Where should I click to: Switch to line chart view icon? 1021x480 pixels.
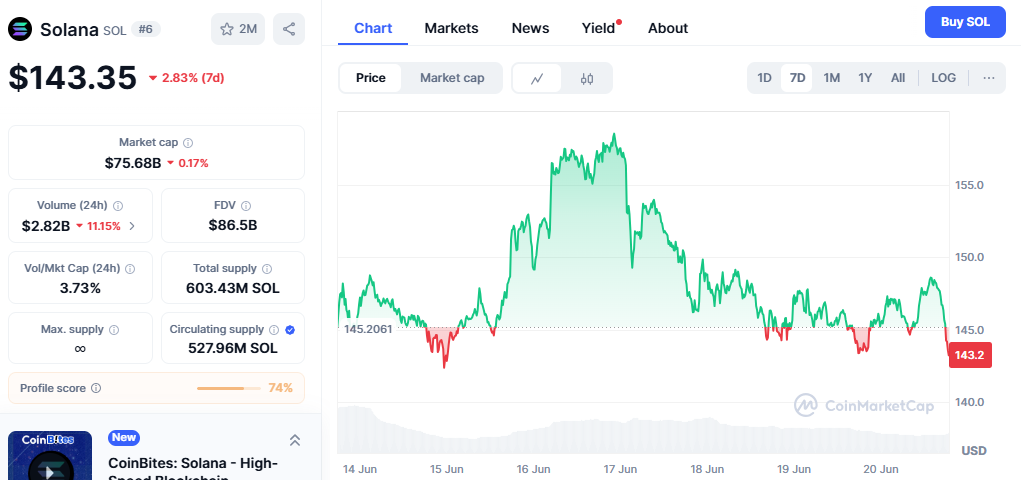[537, 78]
